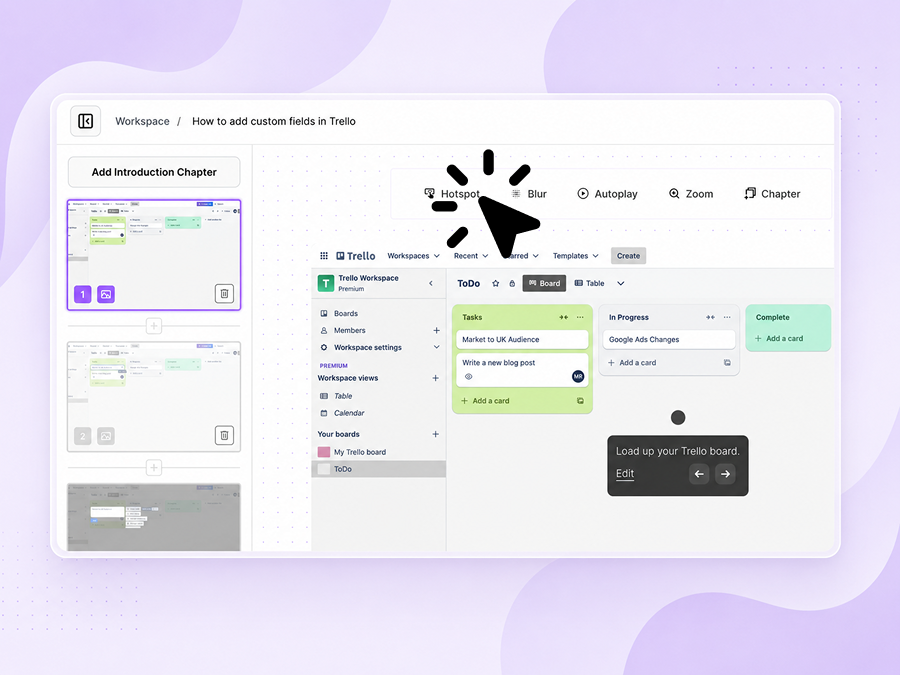This screenshot has width=900, height=675.
Task: Expand Workspace settings chevron
Action: click(x=436, y=347)
